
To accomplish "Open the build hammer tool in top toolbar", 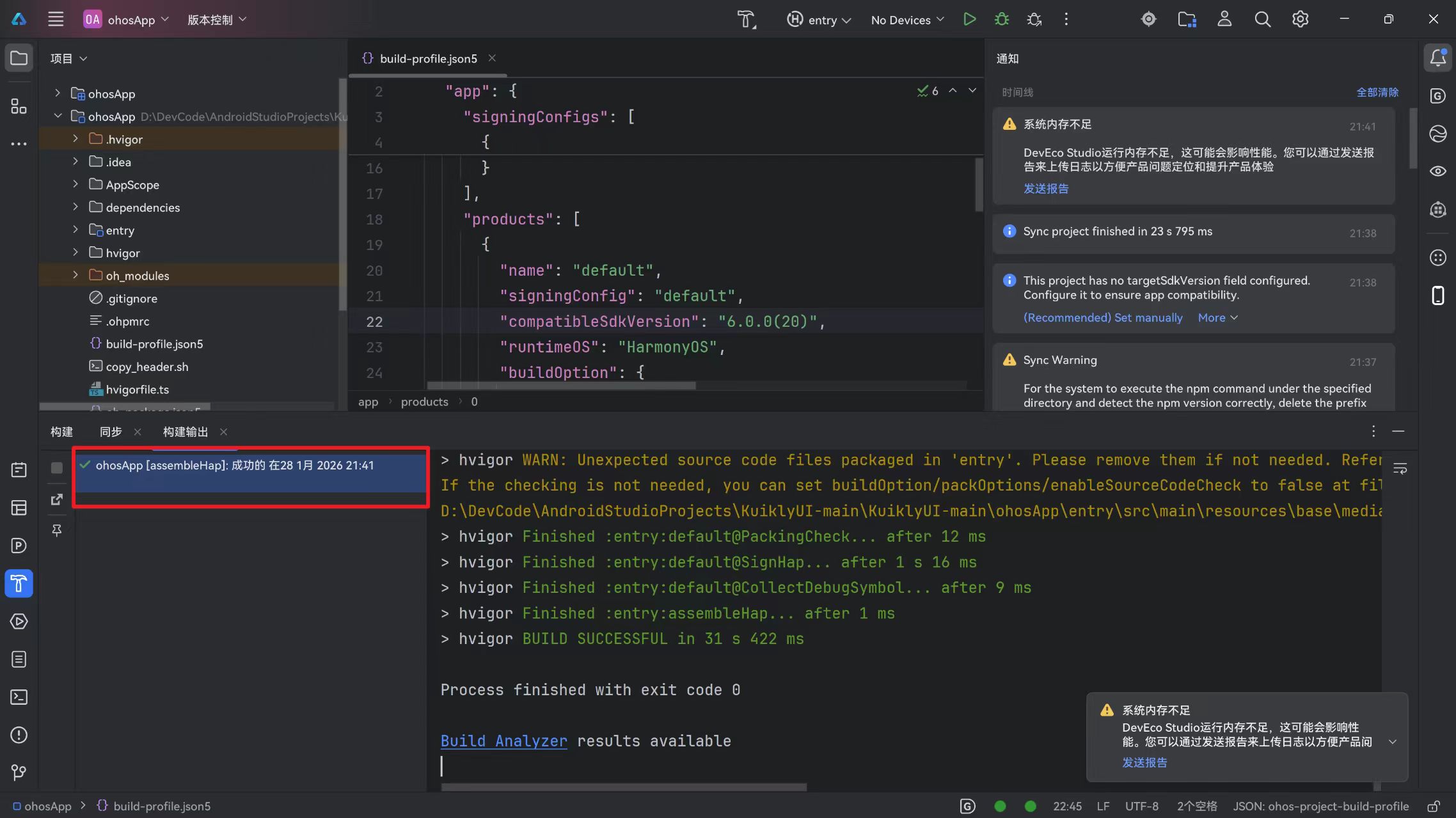I will (x=745, y=19).
